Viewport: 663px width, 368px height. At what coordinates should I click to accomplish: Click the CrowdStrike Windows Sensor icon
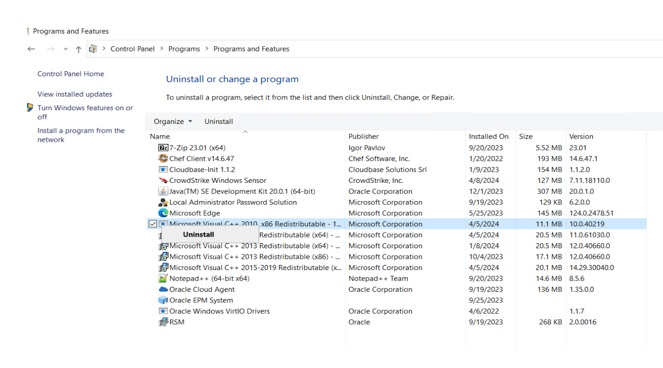(x=163, y=181)
